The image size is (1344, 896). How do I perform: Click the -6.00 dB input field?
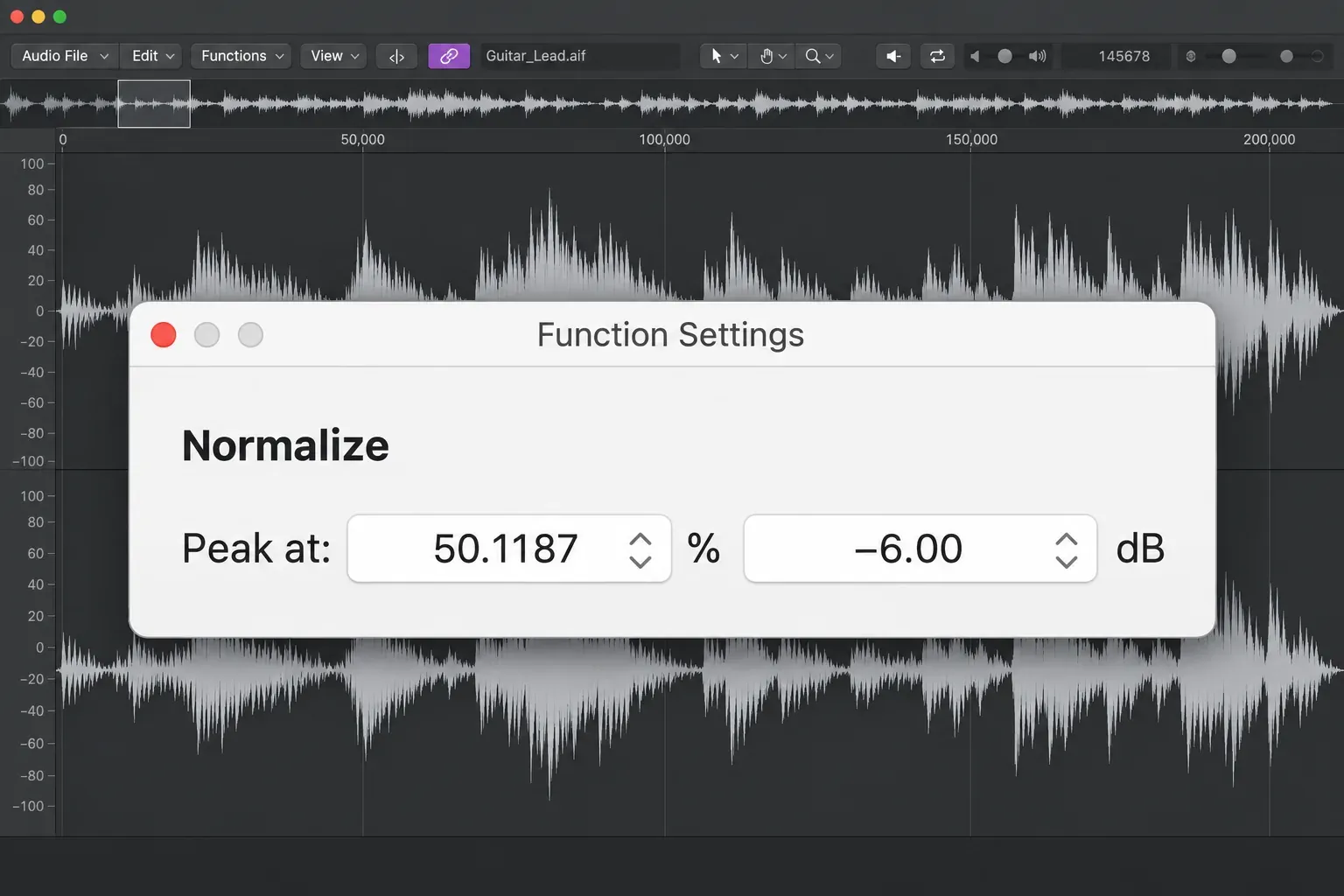(920, 549)
